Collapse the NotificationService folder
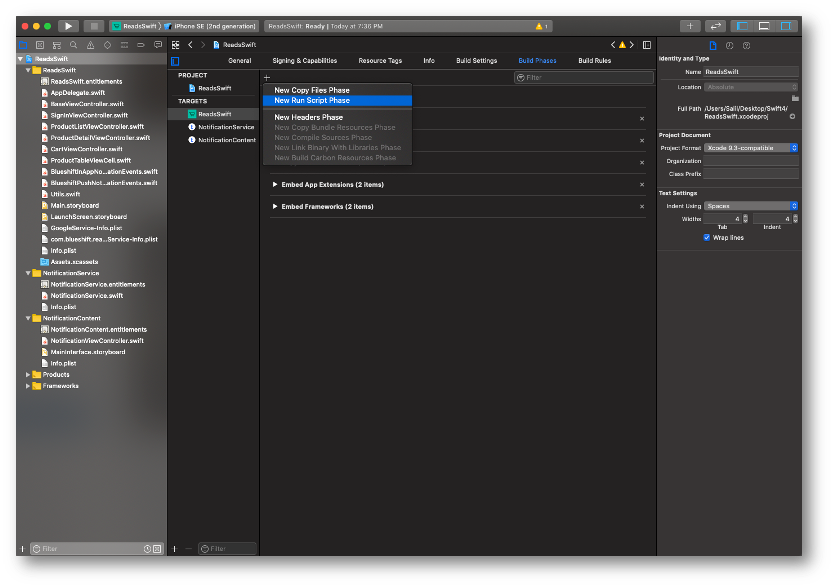This screenshot has width=833, height=587. point(28,273)
